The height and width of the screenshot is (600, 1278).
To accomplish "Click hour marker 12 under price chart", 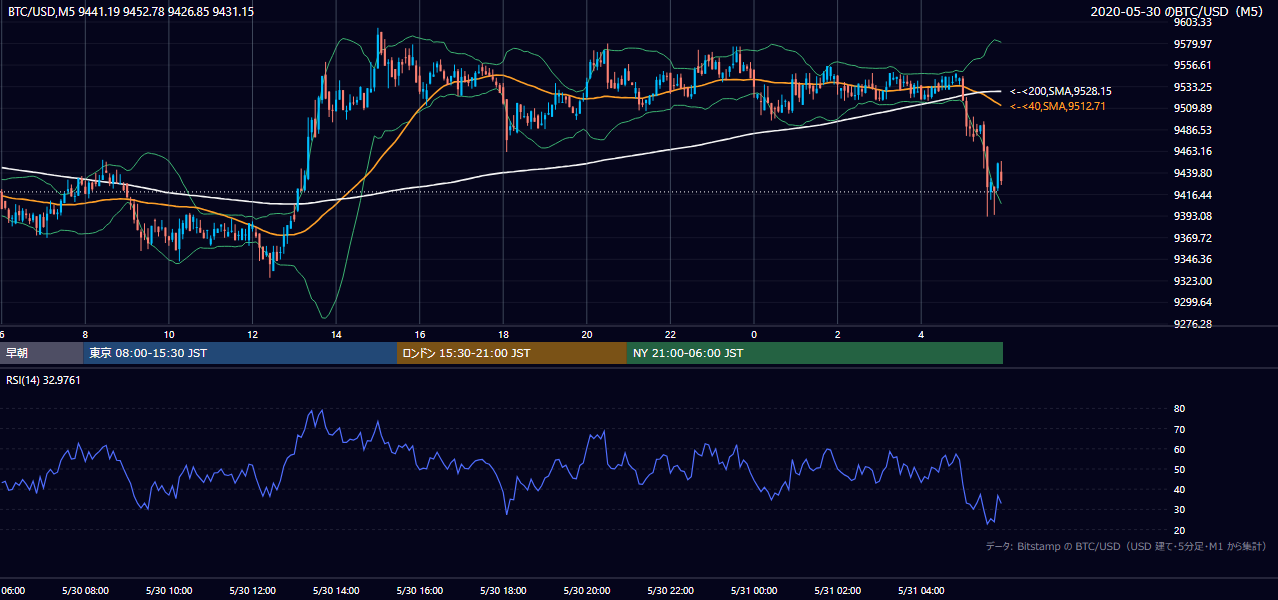I will (252, 335).
